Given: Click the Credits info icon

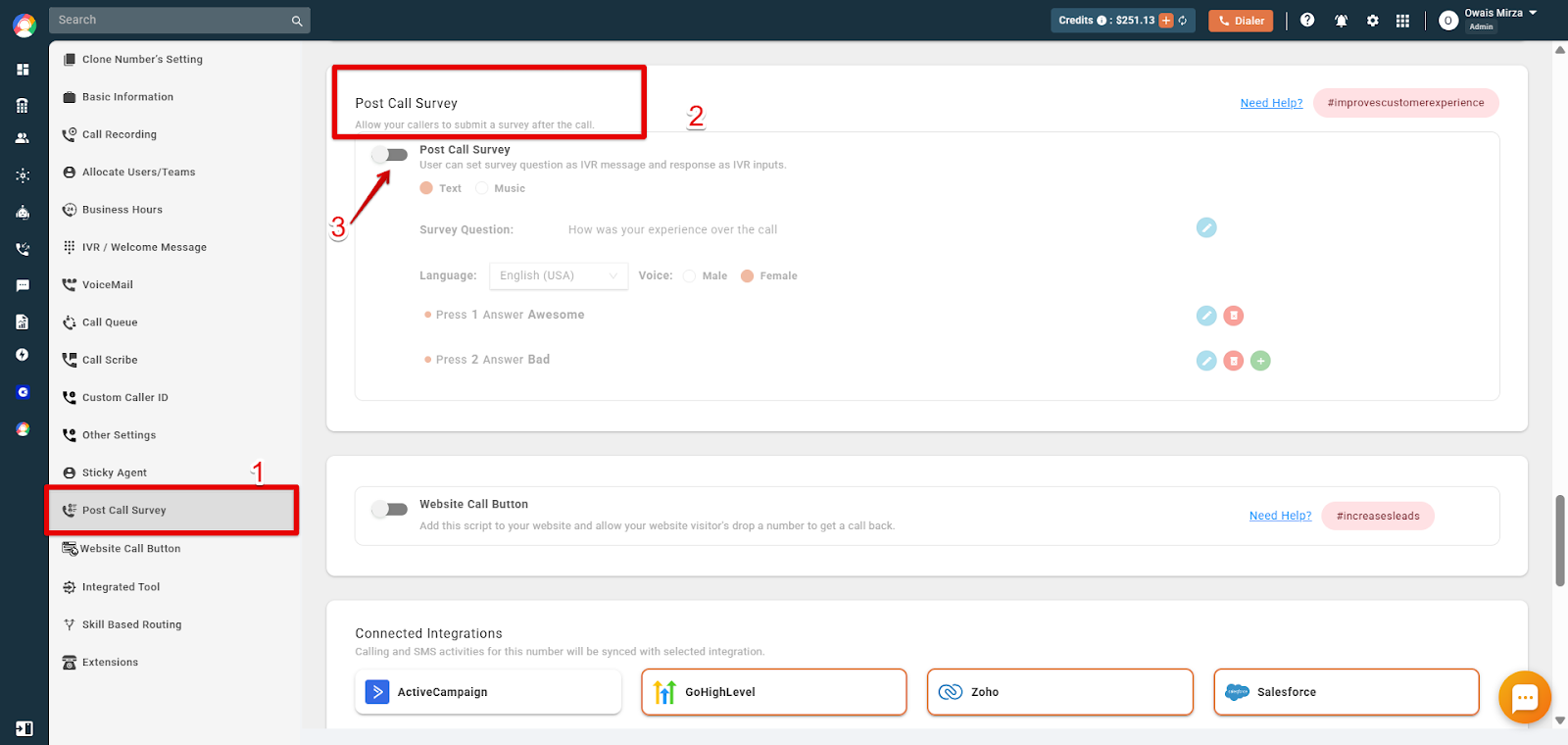Looking at the screenshot, I should [1102, 21].
